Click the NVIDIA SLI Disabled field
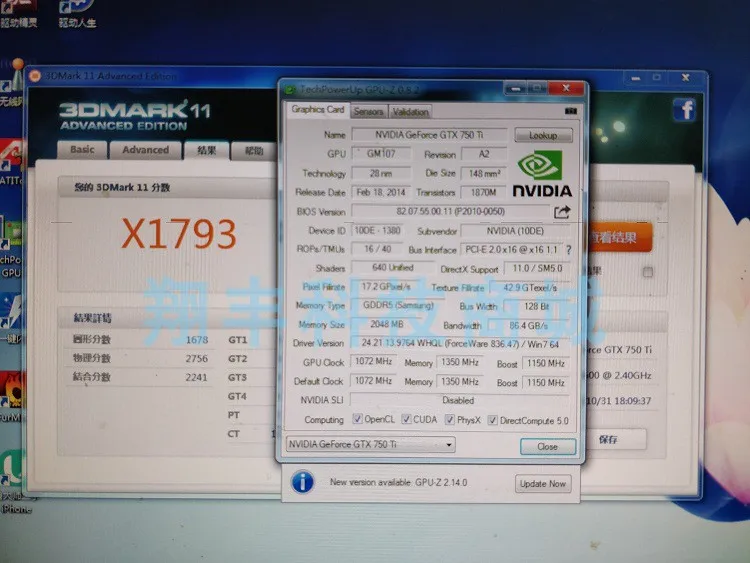This screenshot has height=563, width=750. (x=459, y=400)
